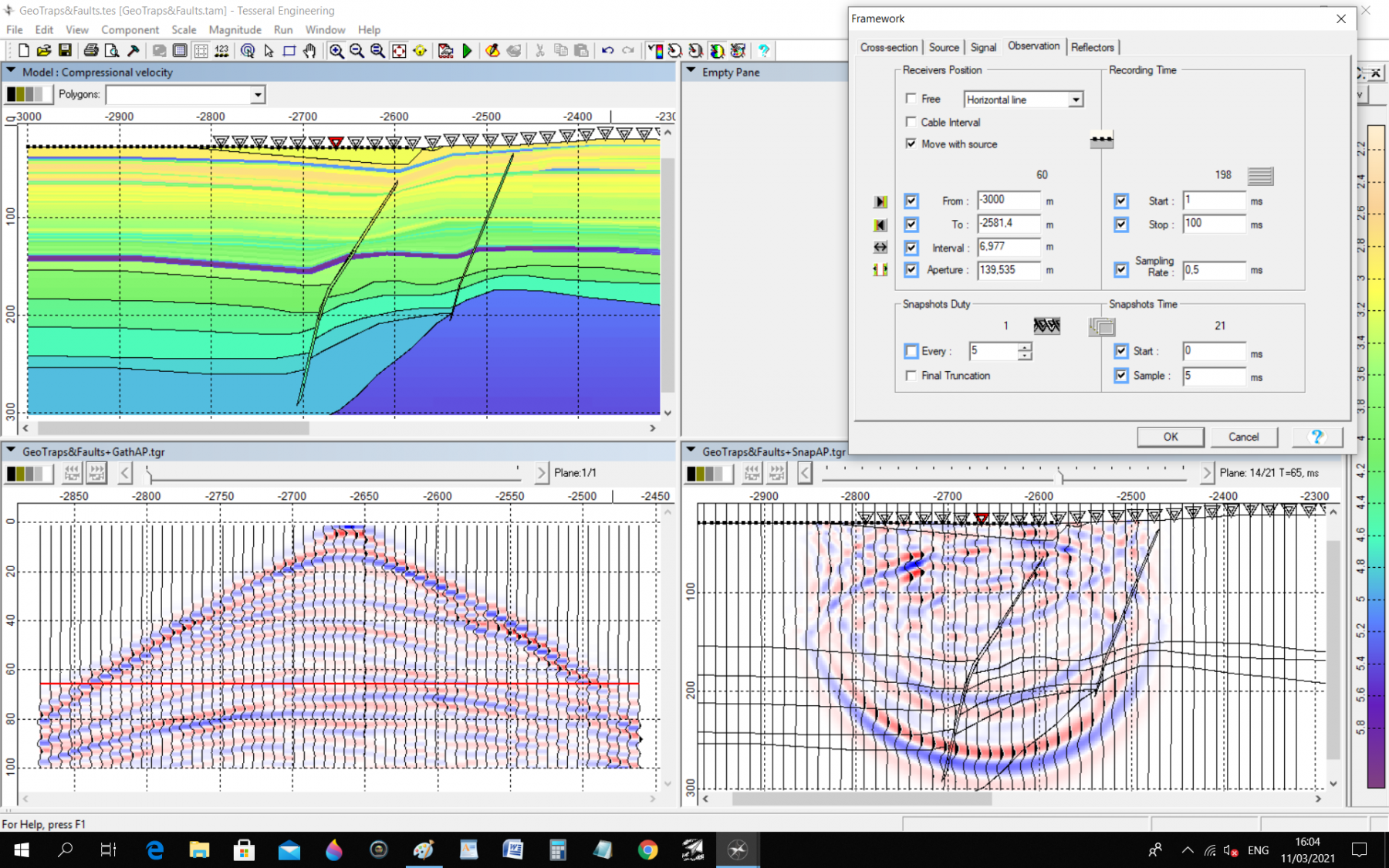Click the Save floppy disk icon
This screenshot has width=1389, height=868.
65,51
